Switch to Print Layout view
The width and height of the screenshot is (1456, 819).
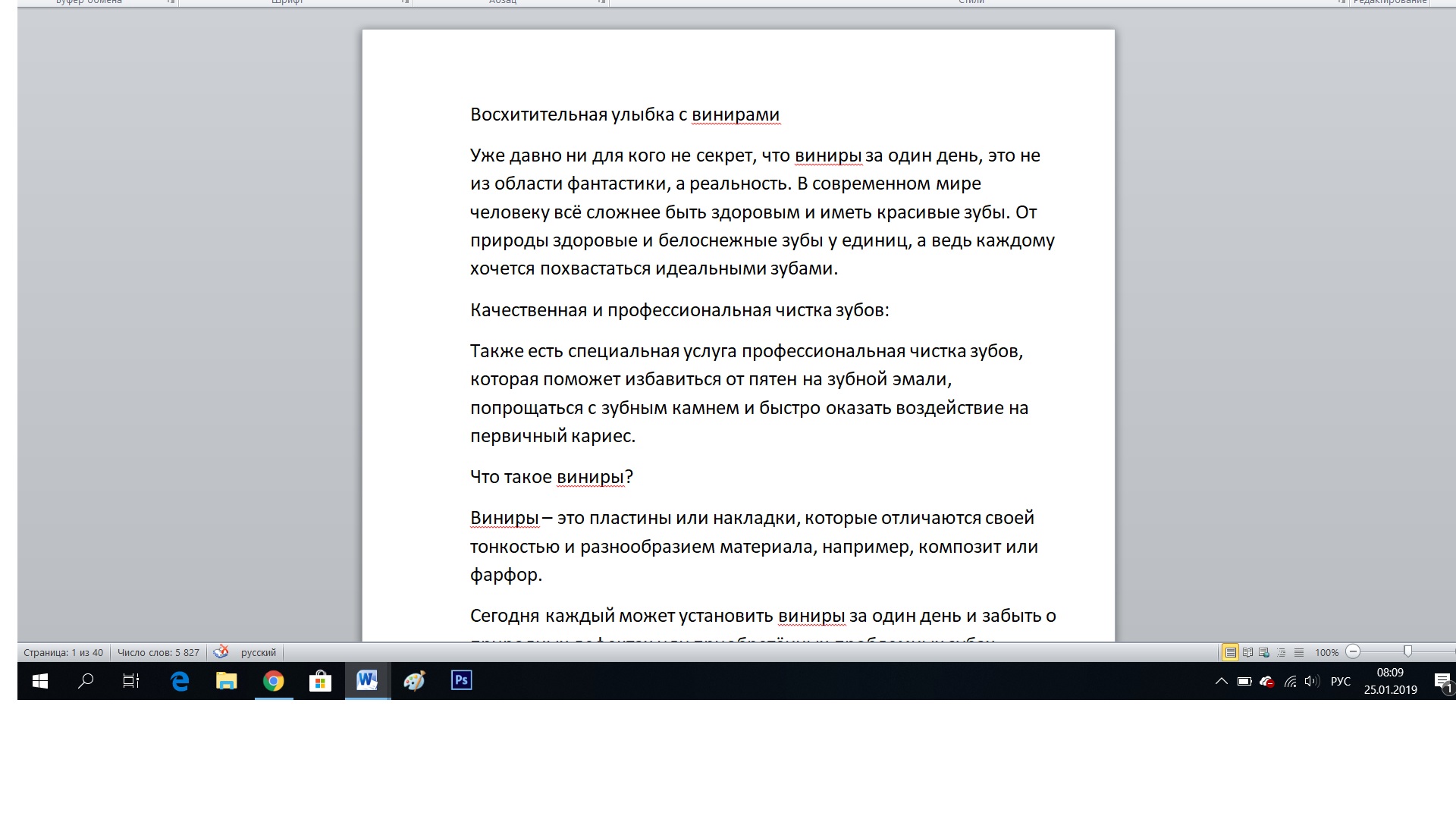[x=1230, y=652]
